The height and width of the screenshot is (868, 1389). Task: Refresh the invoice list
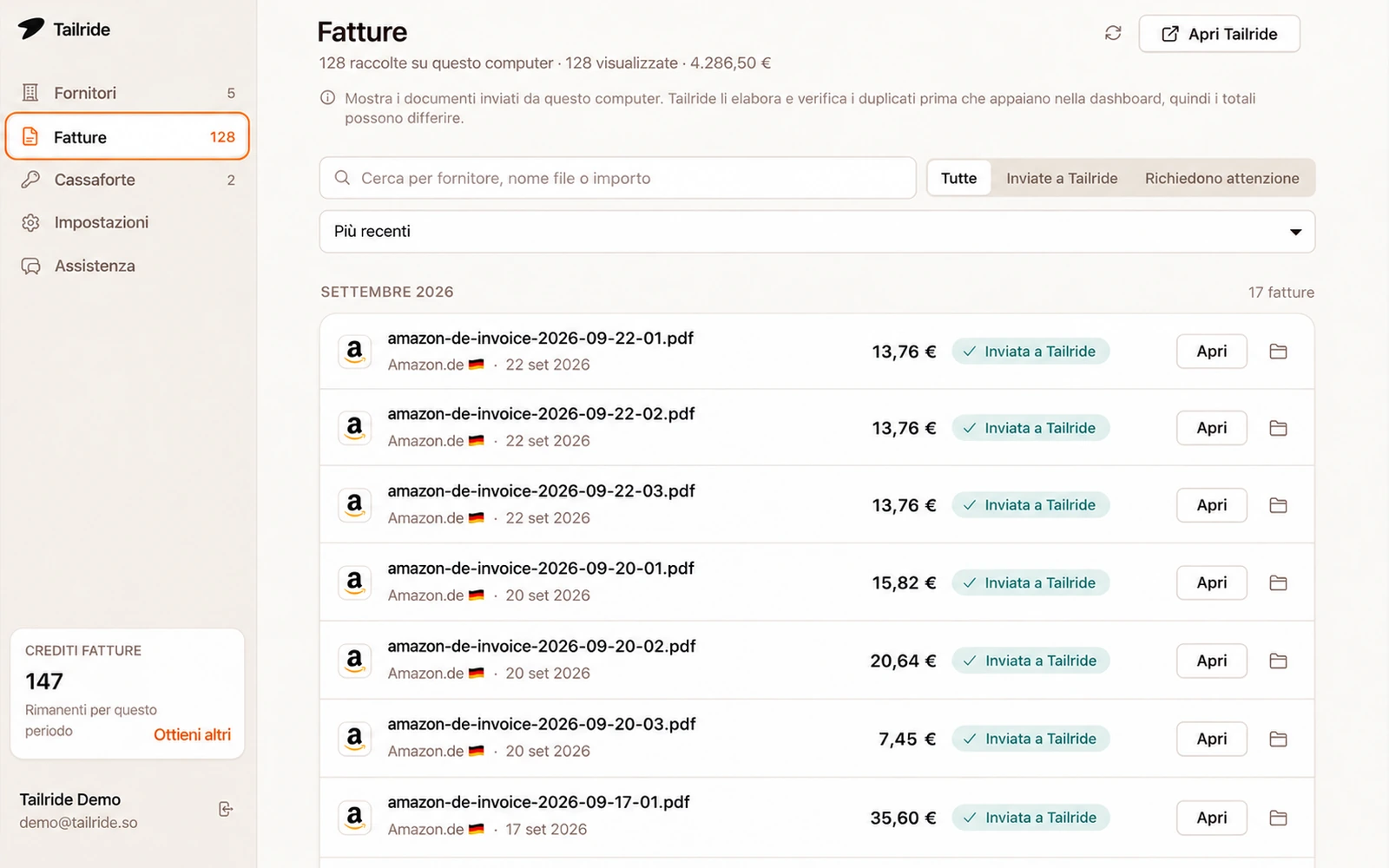(1113, 33)
